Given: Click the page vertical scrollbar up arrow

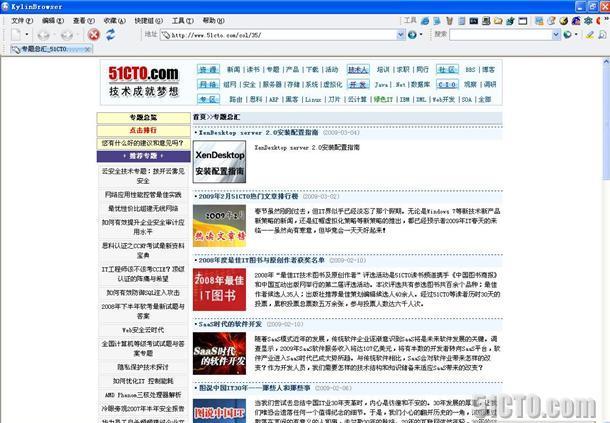Looking at the screenshot, I should tap(606, 61).
